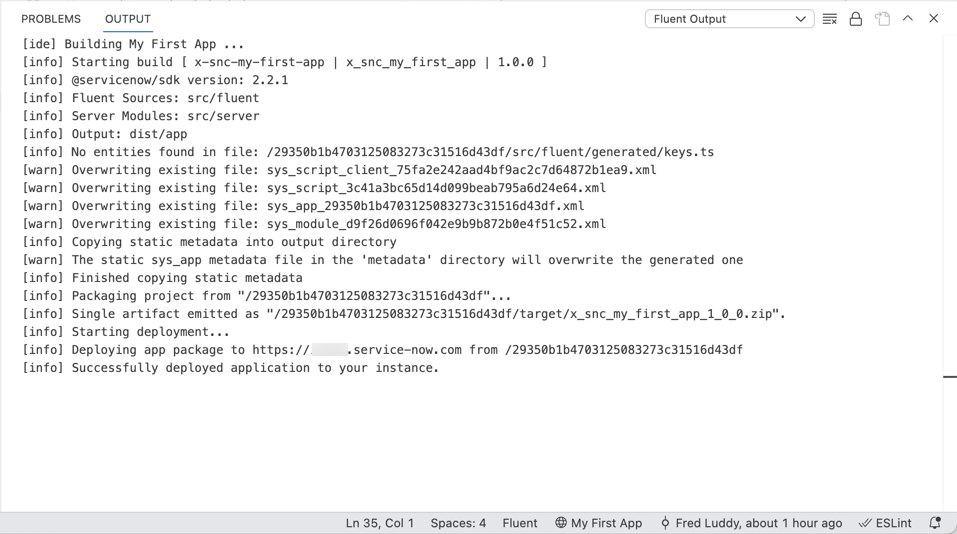Click line '[ide] Building My First App ...'
This screenshot has width=957, height=534.
tap(133, 44)
